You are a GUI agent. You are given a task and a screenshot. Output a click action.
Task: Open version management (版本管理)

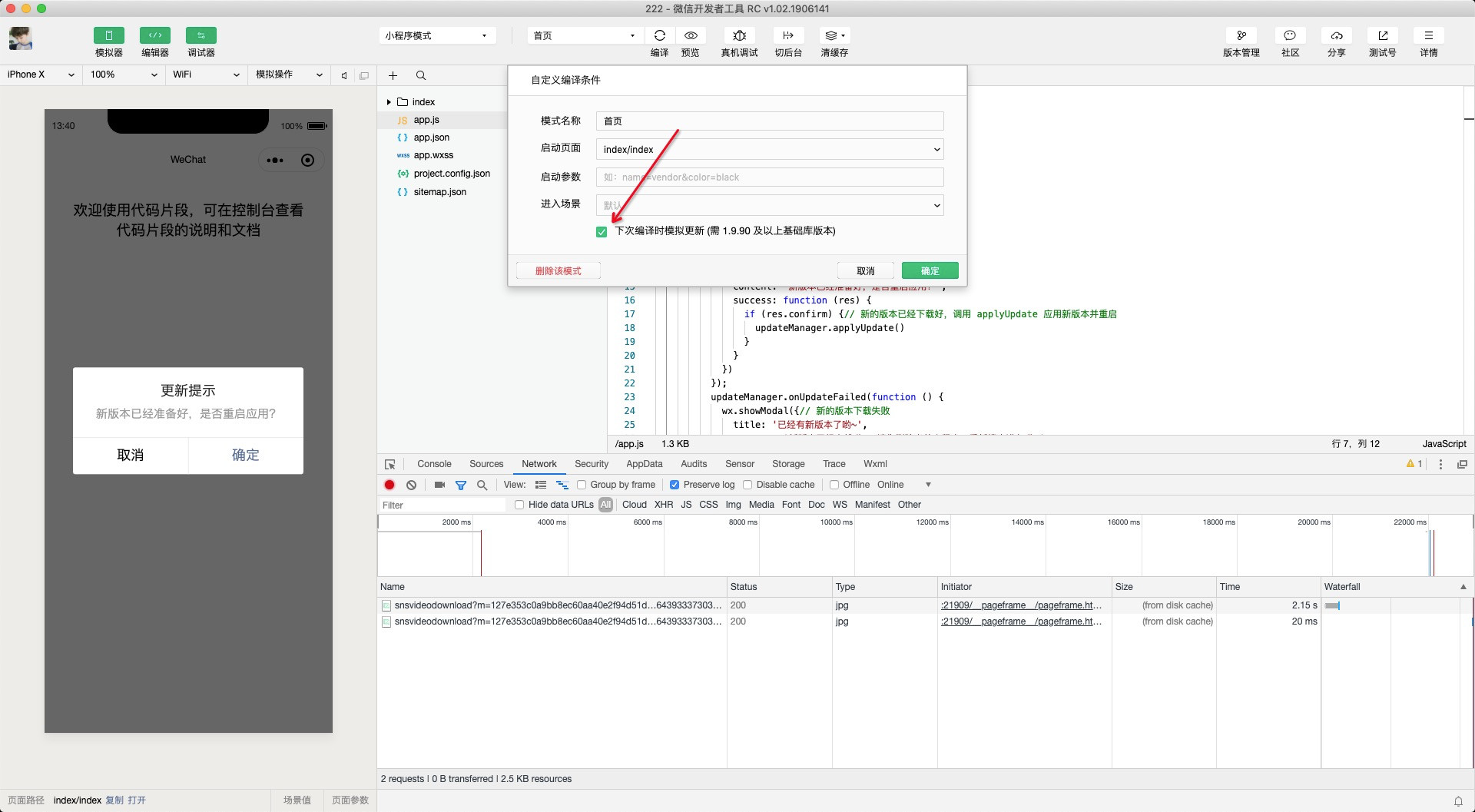click(1241, 35)
